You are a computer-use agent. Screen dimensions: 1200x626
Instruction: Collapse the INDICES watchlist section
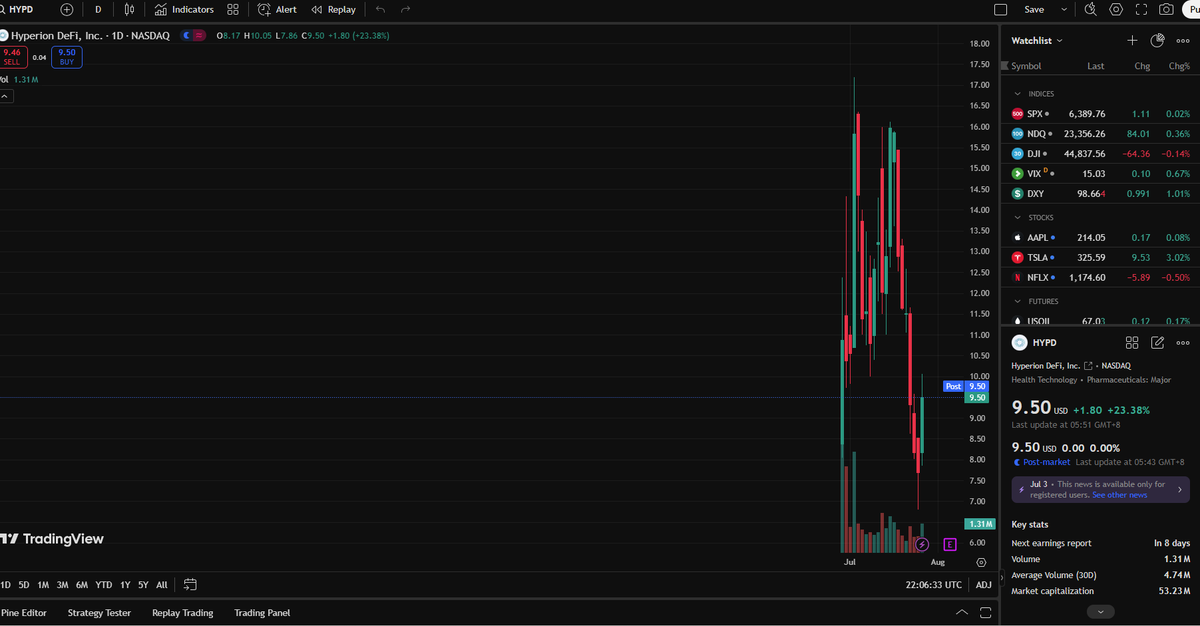point(1018,94)
